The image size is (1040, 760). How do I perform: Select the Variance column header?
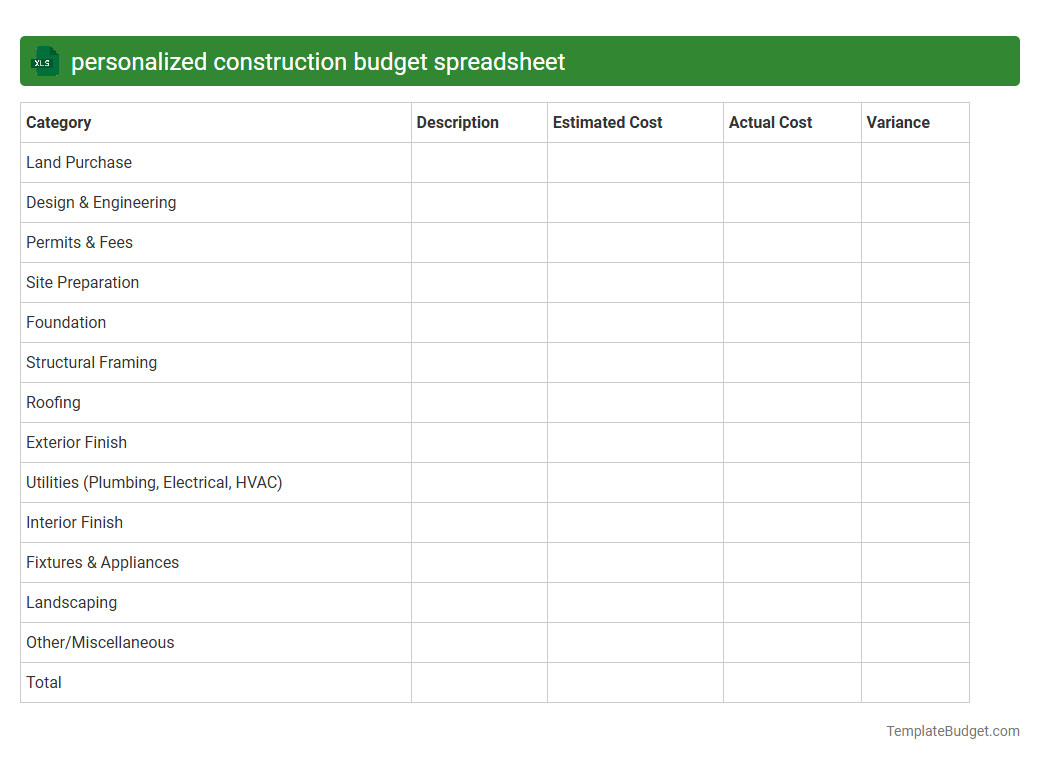[x=896, y=122]
